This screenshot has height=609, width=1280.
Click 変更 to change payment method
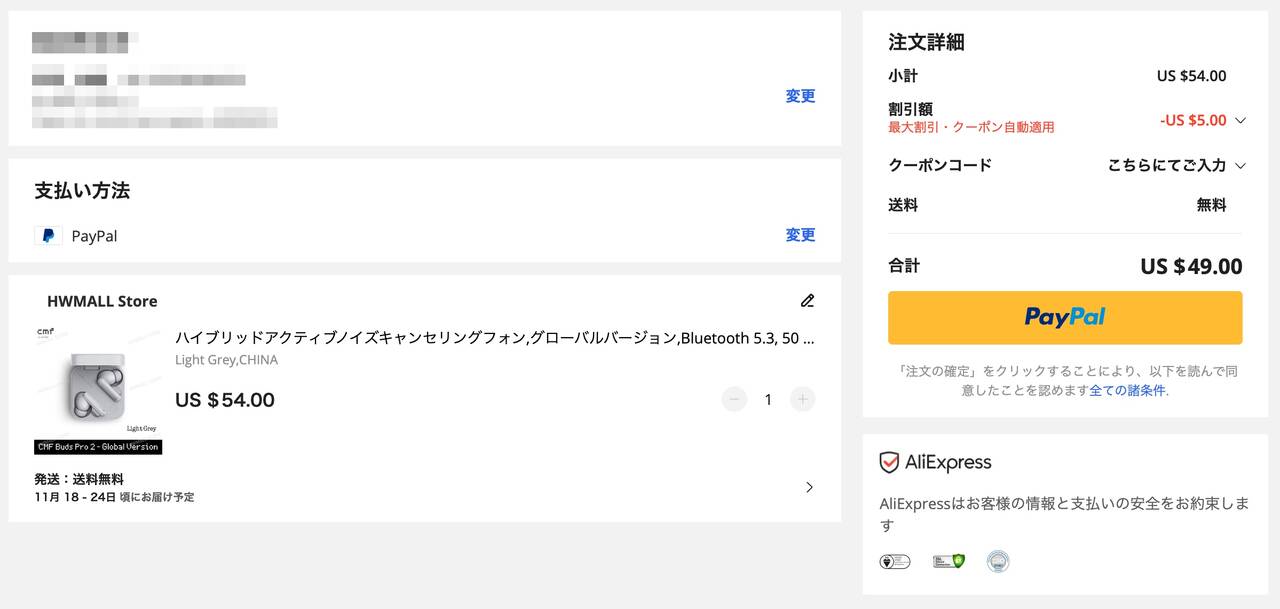[x=800, y=235]
